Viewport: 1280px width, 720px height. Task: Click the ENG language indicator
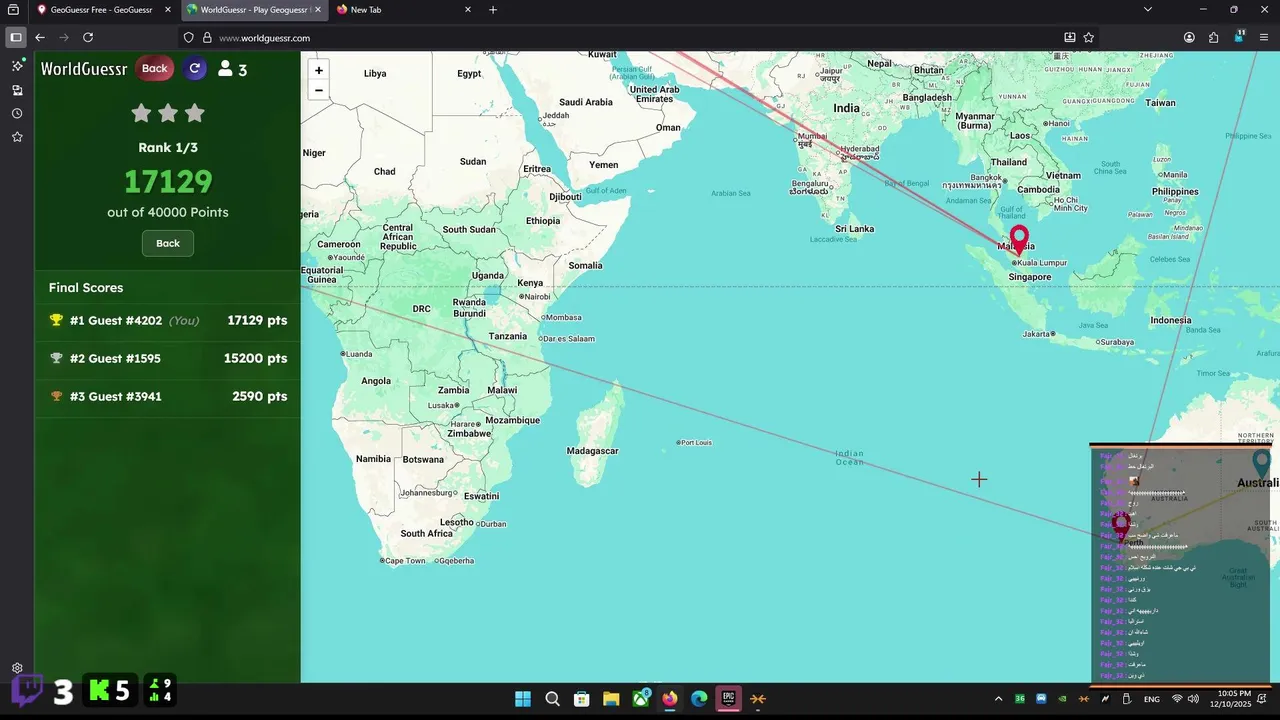[1151, 699]
